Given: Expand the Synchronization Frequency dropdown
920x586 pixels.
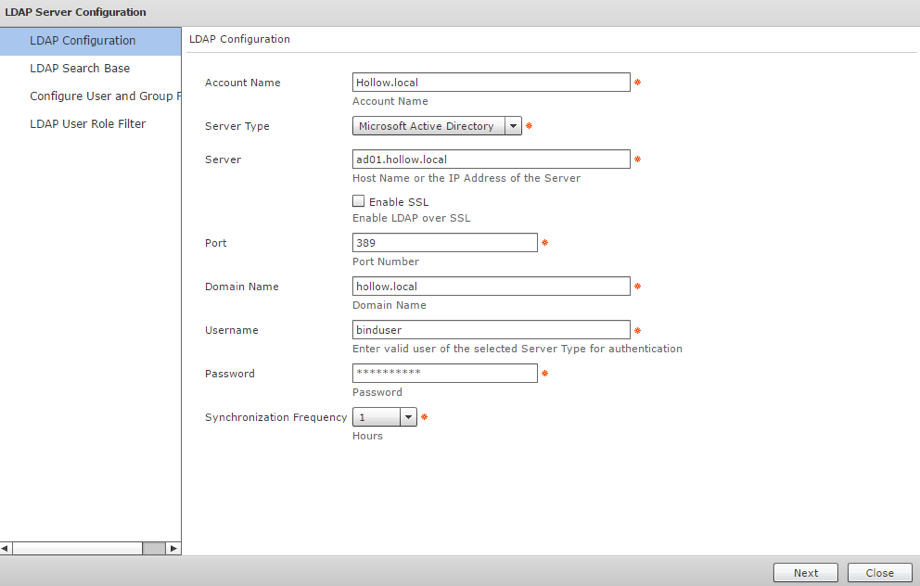Looking at the screenshot, I should [x=408, y=417].
